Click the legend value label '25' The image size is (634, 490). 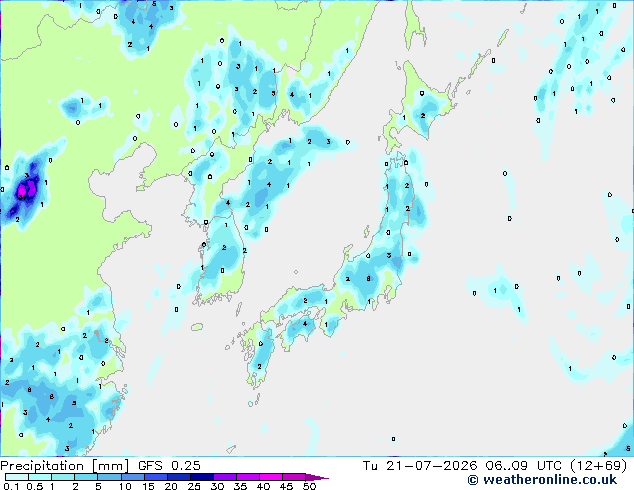pos(194,486)
